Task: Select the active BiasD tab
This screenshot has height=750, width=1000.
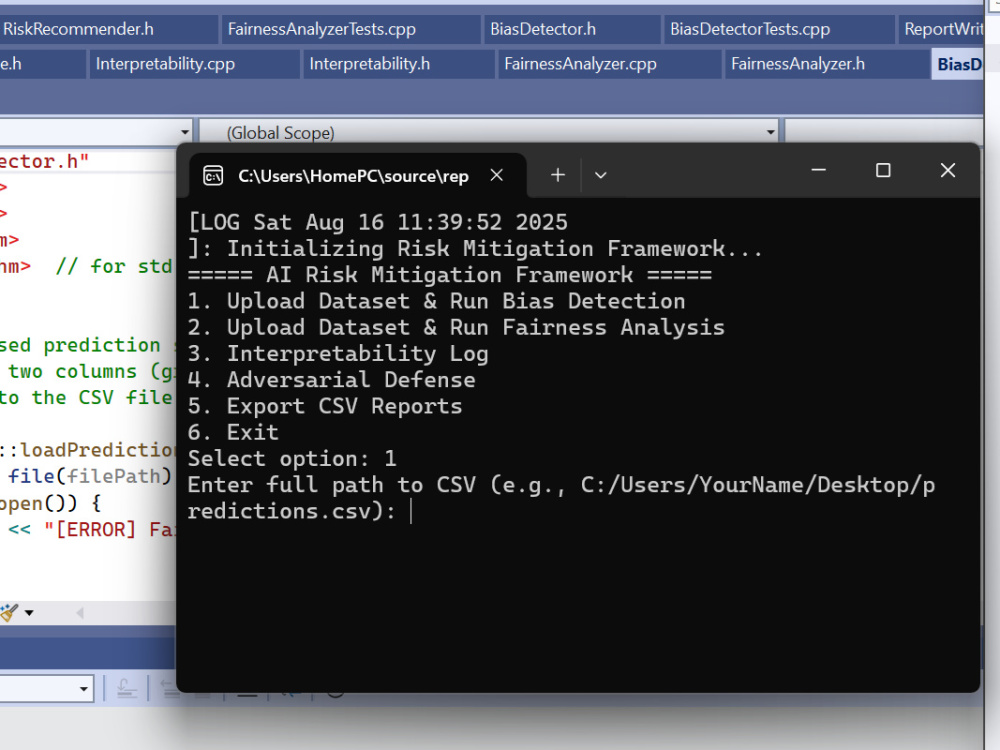Action: click(x=959, y=64)
